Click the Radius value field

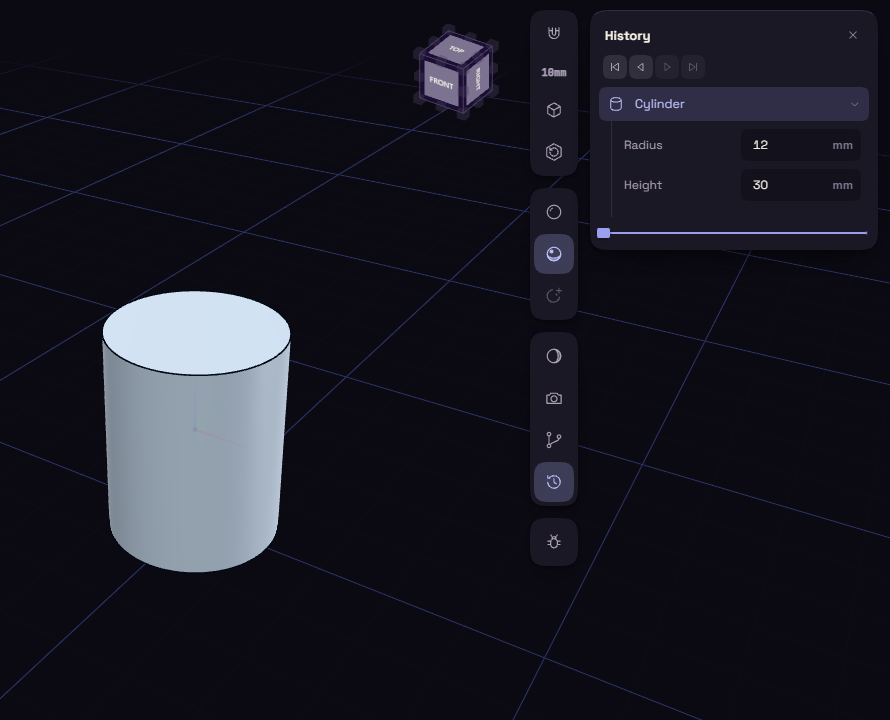tap(801, 145)
